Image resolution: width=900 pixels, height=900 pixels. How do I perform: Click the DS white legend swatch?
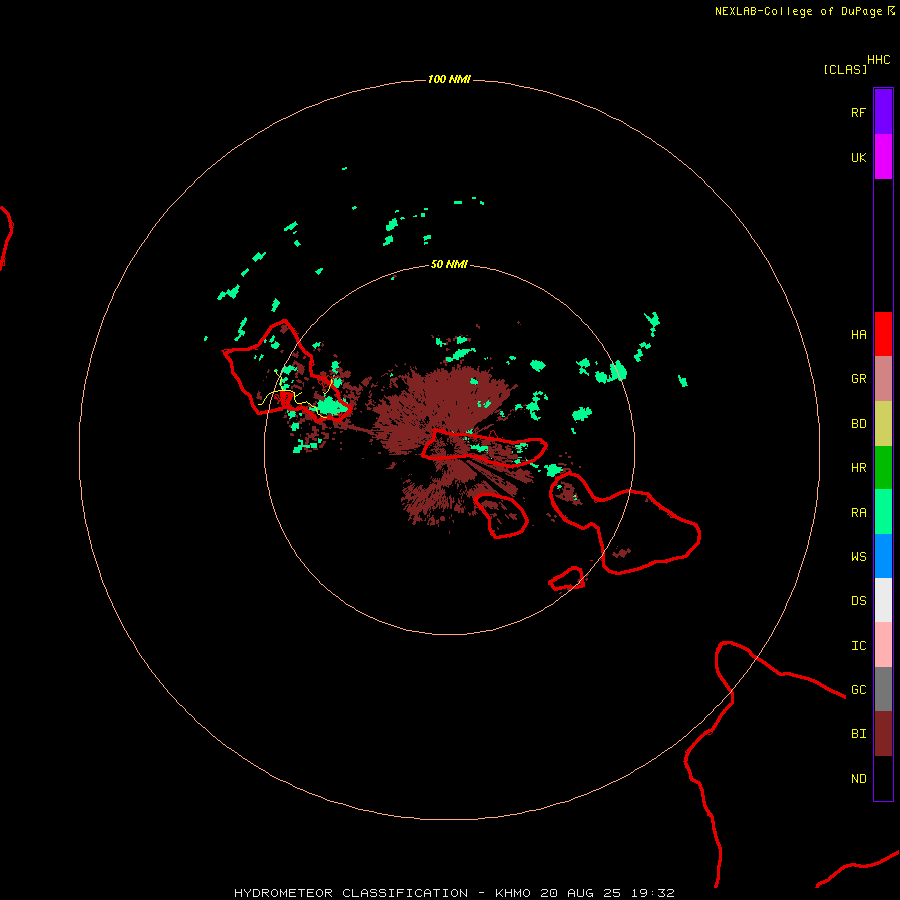coord(883,600)
